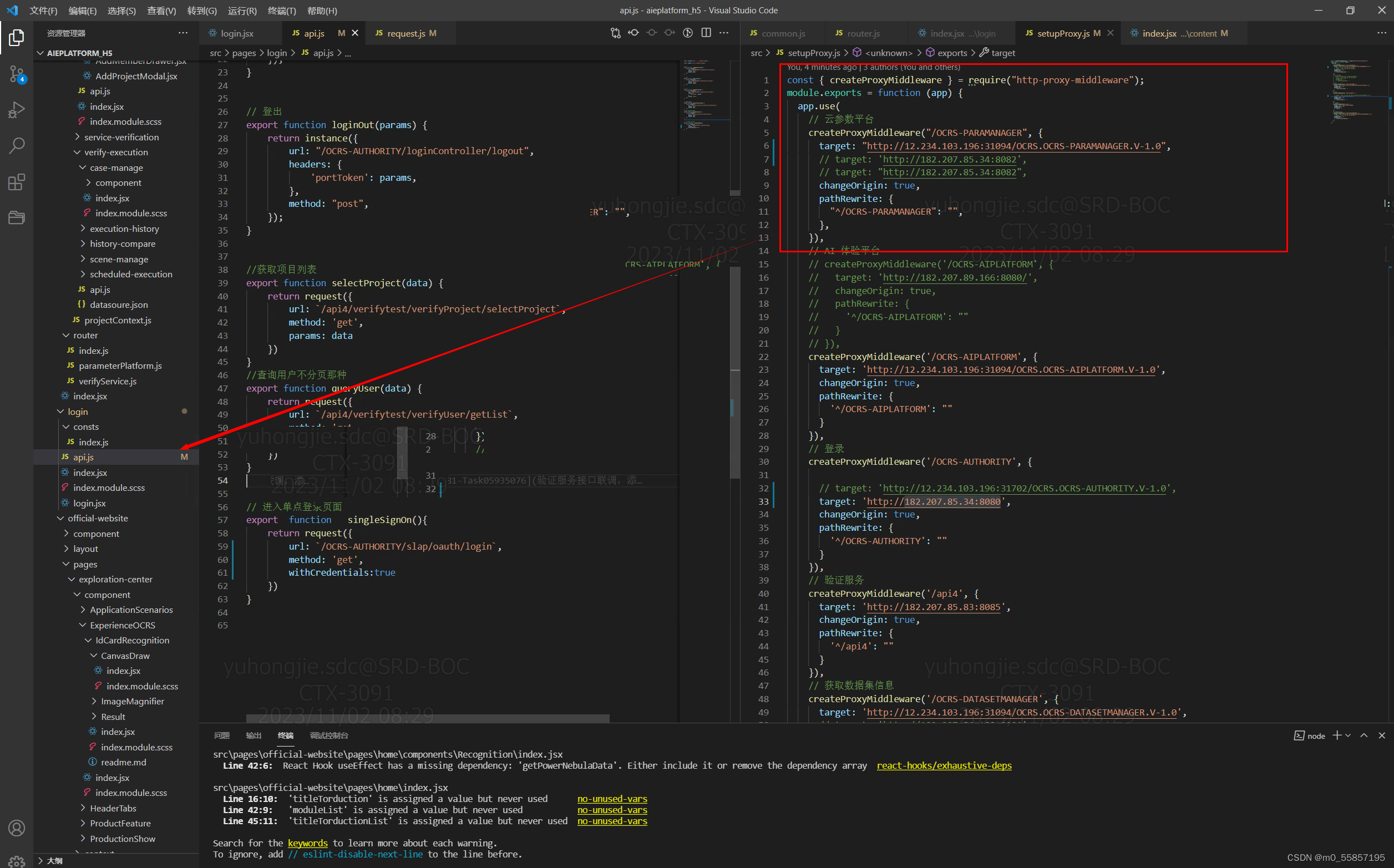Open Run and Debug view
Screen dimensions: 1394x868
coord(17,110)
